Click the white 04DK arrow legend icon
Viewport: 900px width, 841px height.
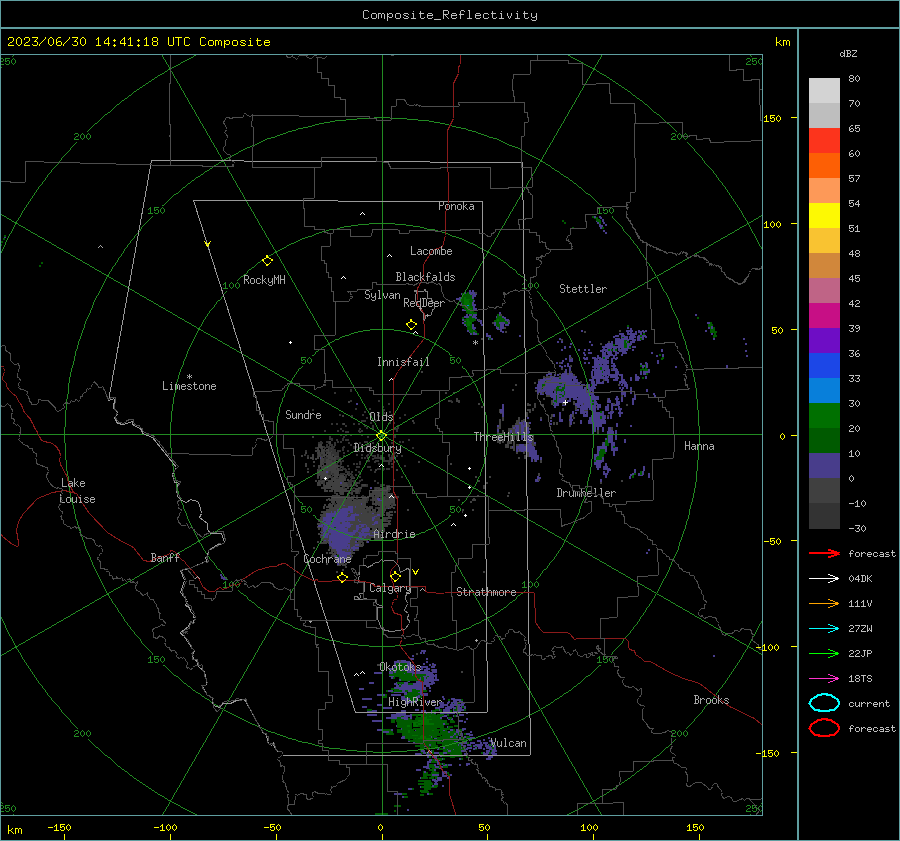coord(824,578)
